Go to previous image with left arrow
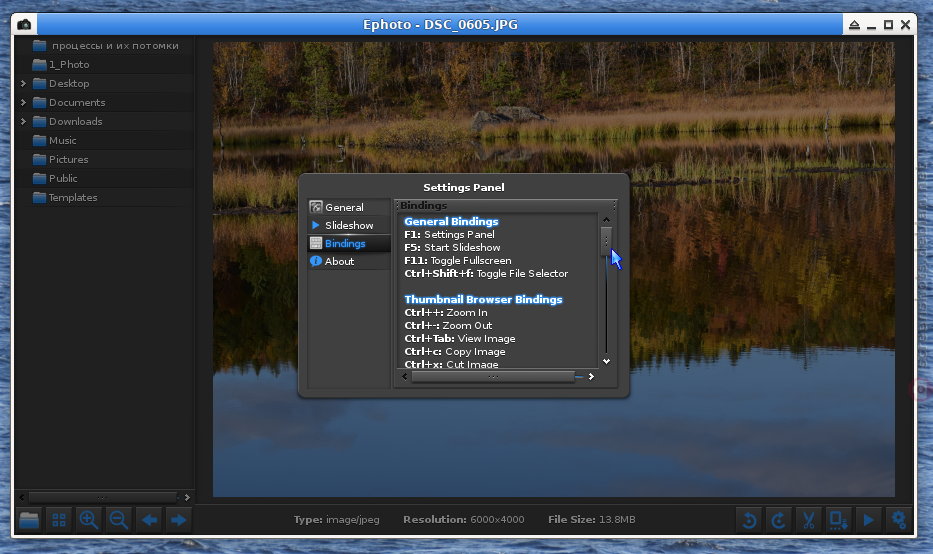Image resolution: width=933 pixels, height=554 pixels. [149, 520]
